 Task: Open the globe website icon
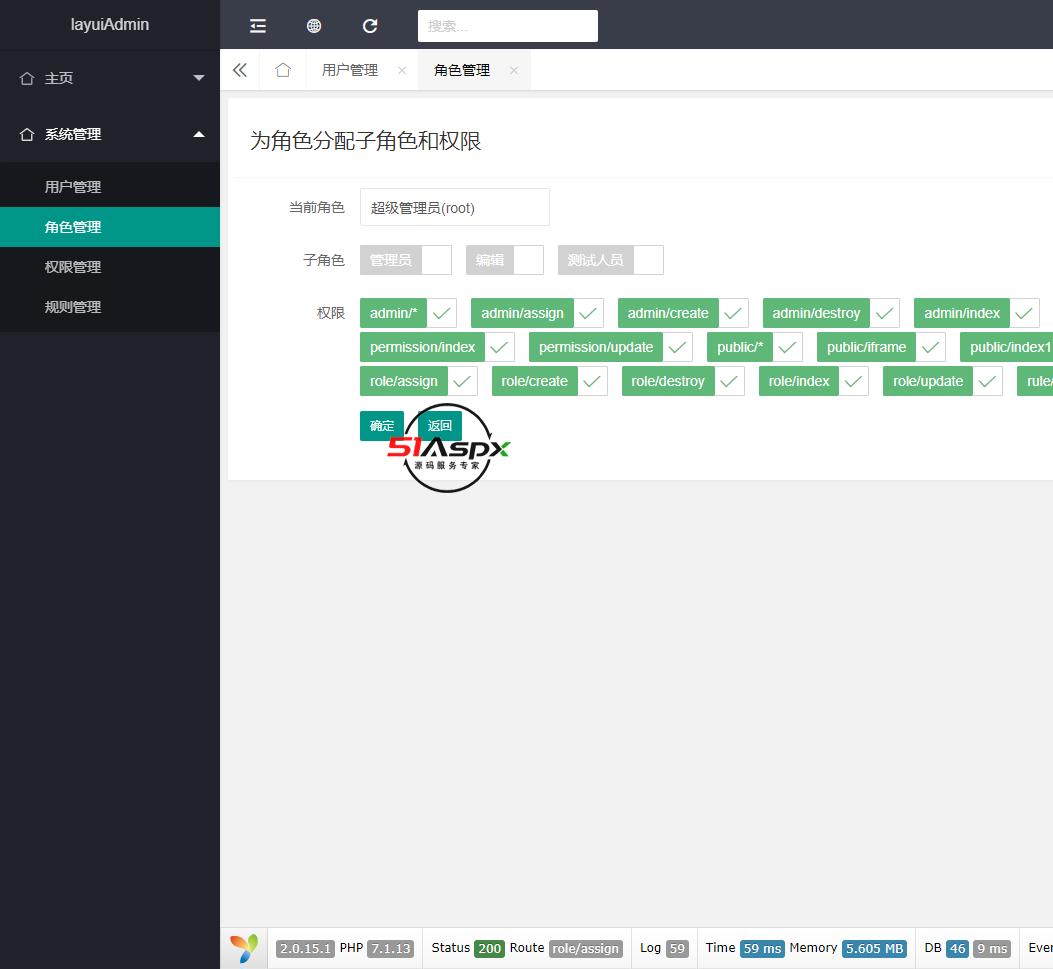tap(314, 26)
